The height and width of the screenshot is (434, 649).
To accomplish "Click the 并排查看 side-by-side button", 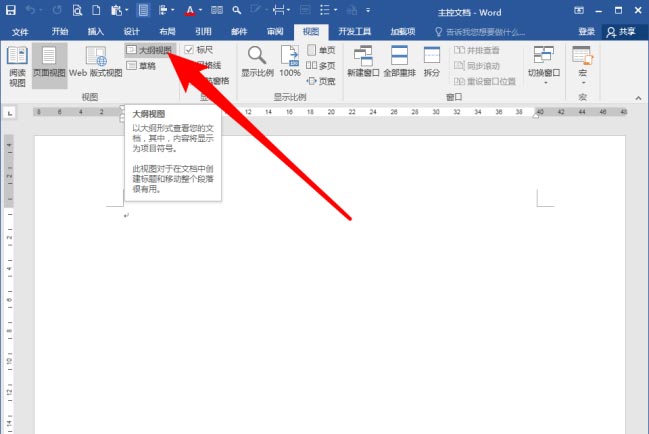I will [x=476, y=50].
